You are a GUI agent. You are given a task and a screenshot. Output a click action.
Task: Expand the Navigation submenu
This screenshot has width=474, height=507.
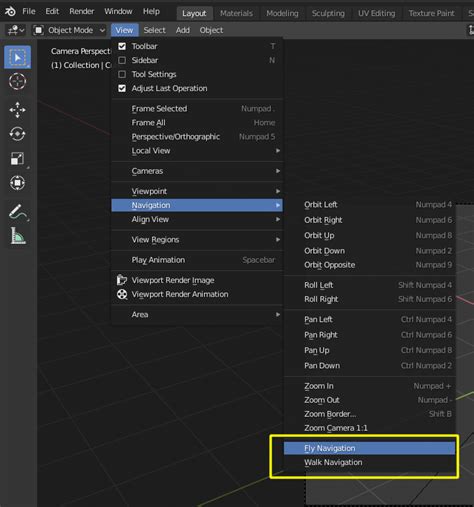pos(197,205)
